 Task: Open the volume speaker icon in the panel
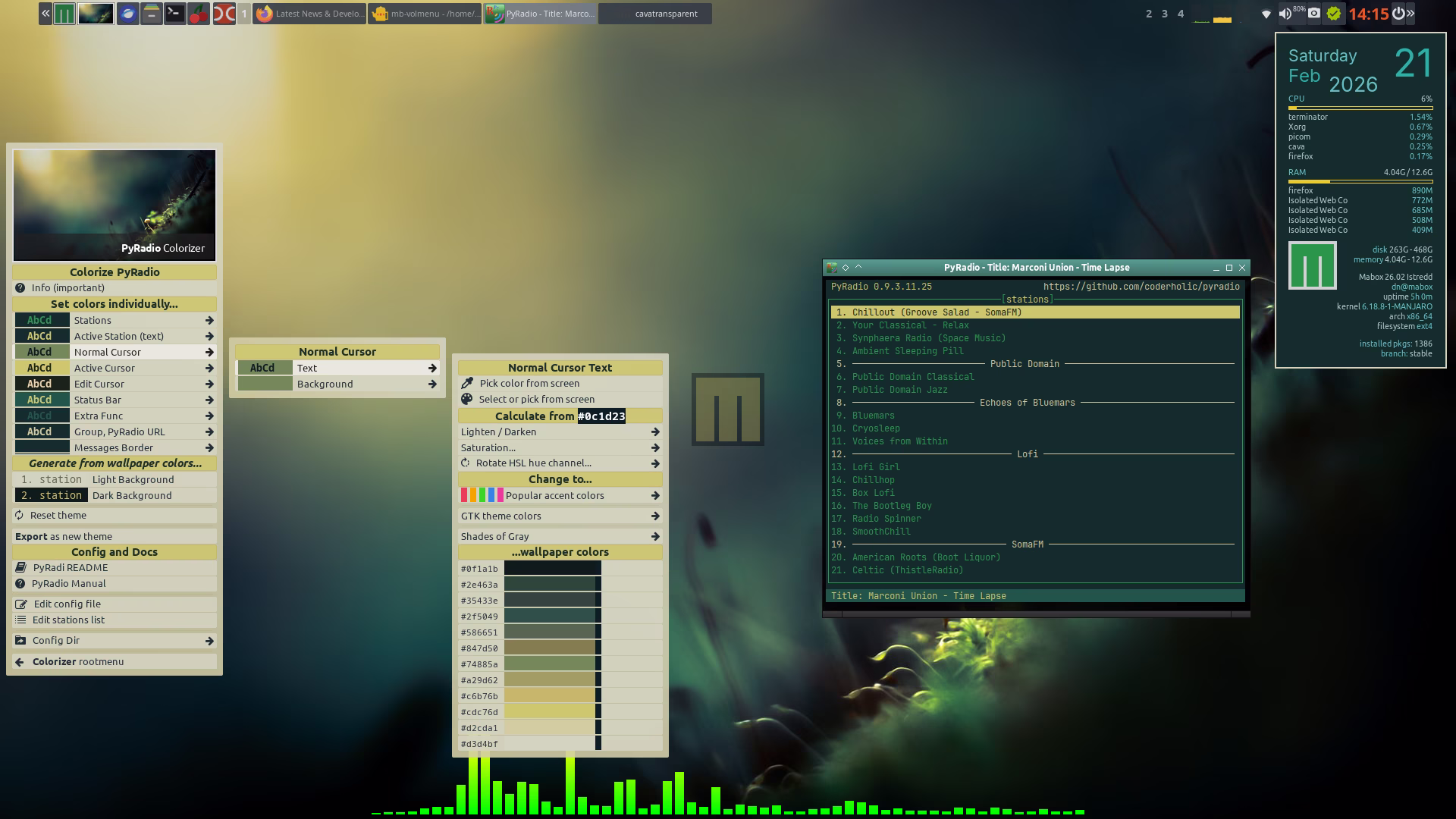click(1285, 13)
